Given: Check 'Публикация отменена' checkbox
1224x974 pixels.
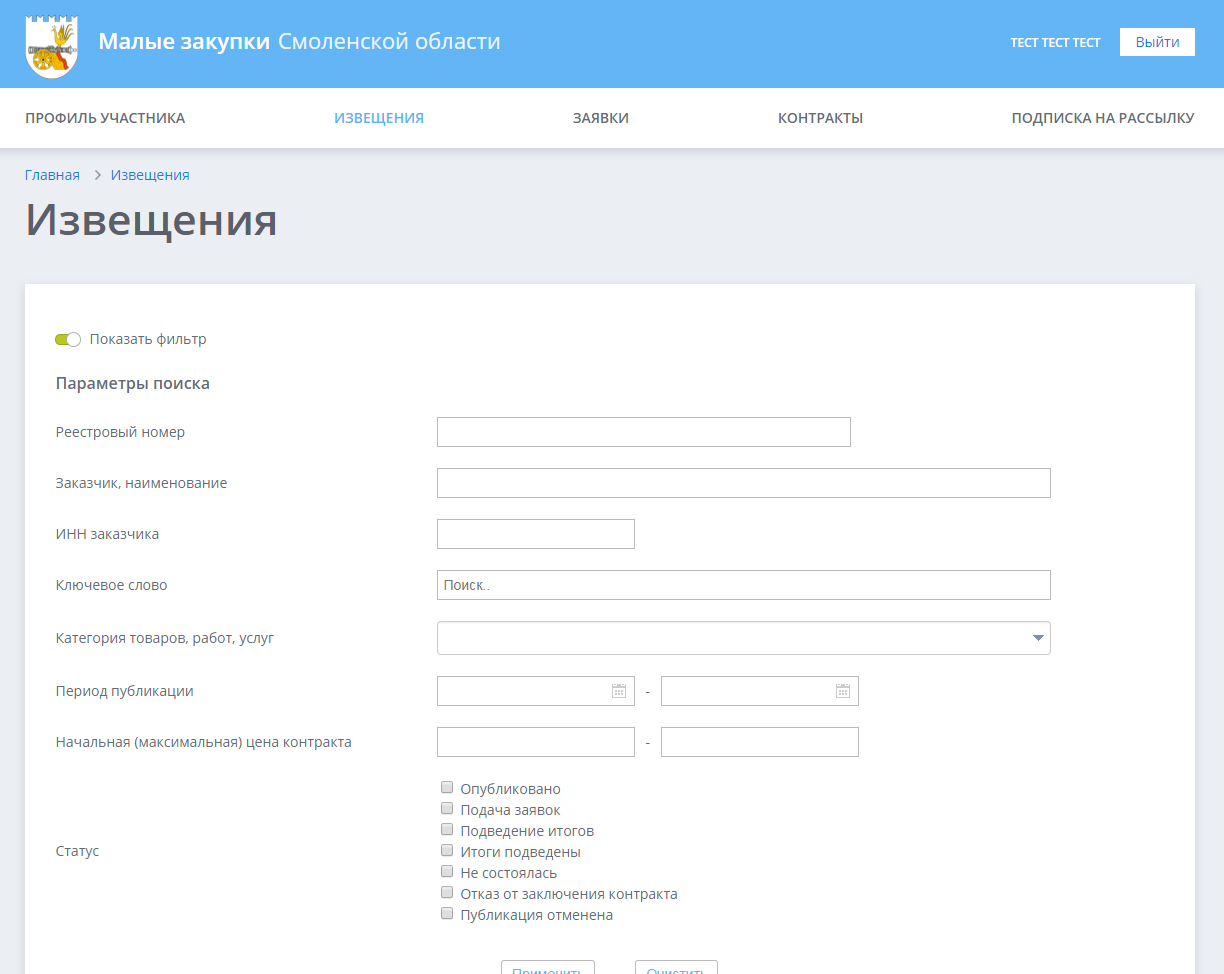Looking at the screenshot, I should (x=447, y=914).
